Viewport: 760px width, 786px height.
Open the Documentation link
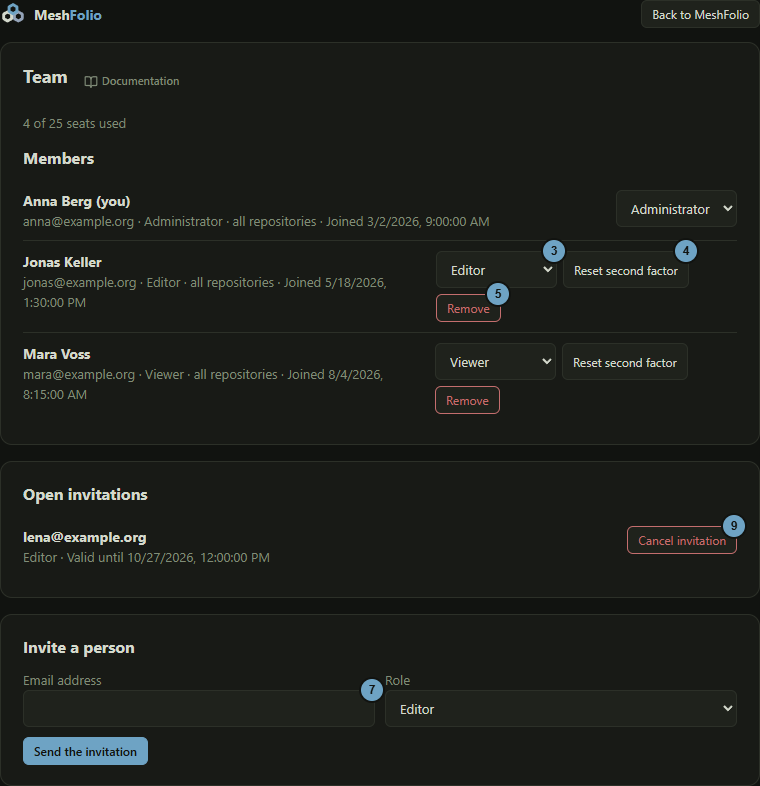[132, 81]
